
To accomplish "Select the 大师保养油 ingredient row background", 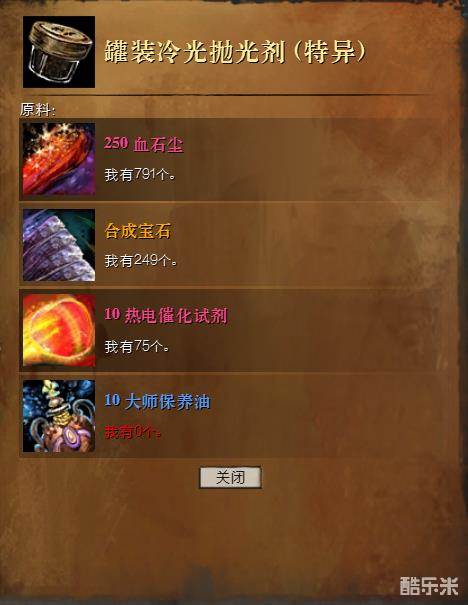I will point(238,416).
